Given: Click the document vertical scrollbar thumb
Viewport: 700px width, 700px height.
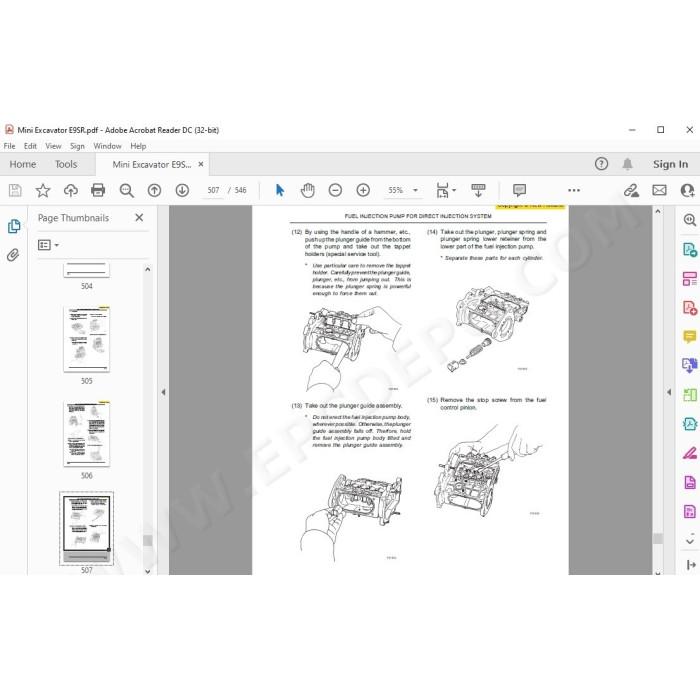Looking at the screenshot, I should point(658,539).
